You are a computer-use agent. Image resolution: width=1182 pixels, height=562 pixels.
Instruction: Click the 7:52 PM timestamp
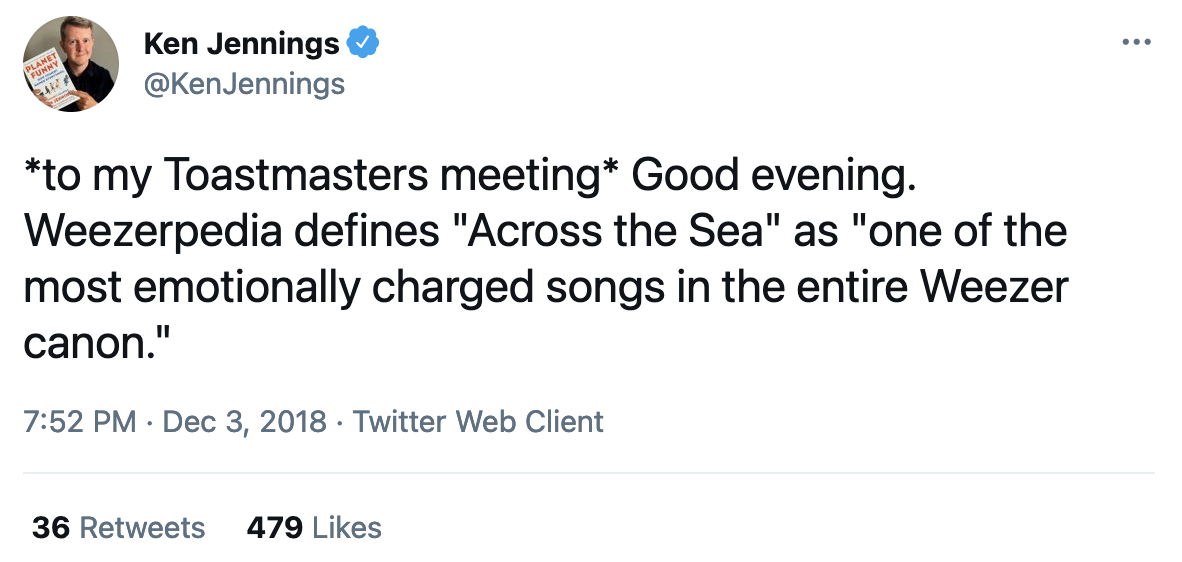tap(79, 421)
